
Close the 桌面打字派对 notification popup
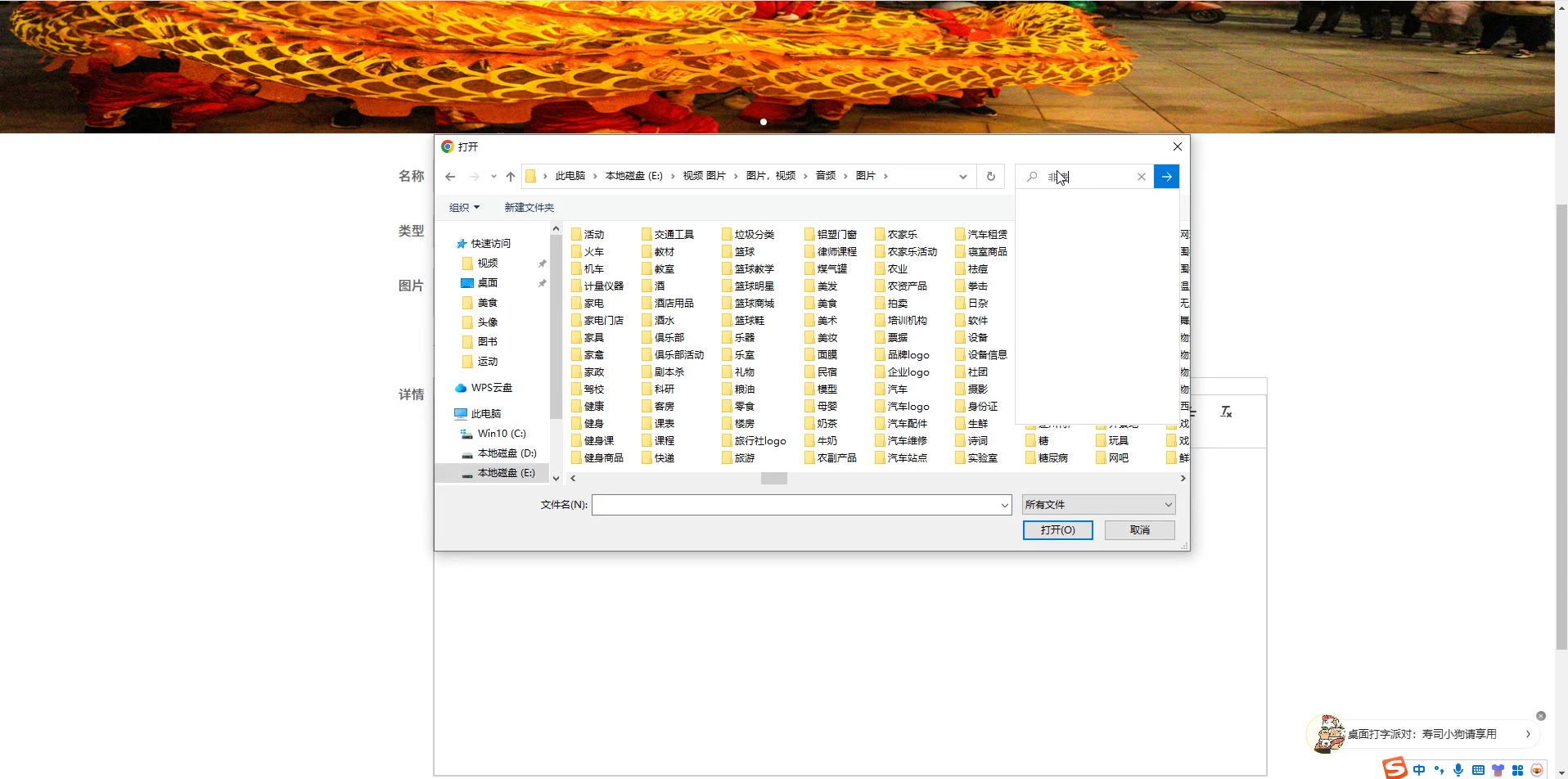point(1540,716)
